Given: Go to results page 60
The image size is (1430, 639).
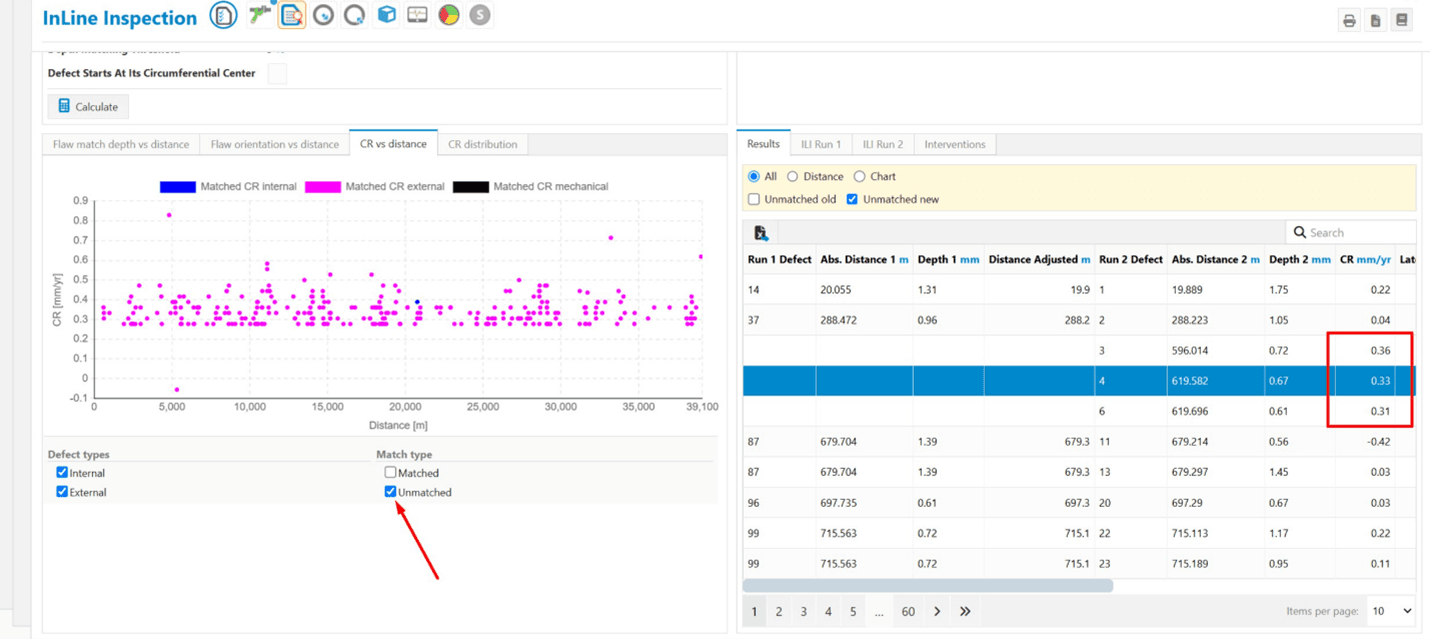Looking at the screenshot, I should point(908,611).
